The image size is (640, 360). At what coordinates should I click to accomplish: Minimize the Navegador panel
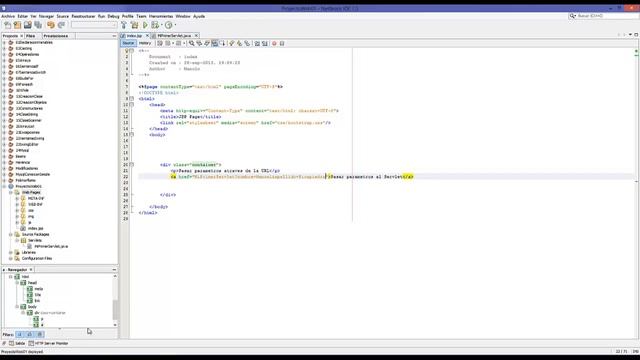click(x=114, y=270)
